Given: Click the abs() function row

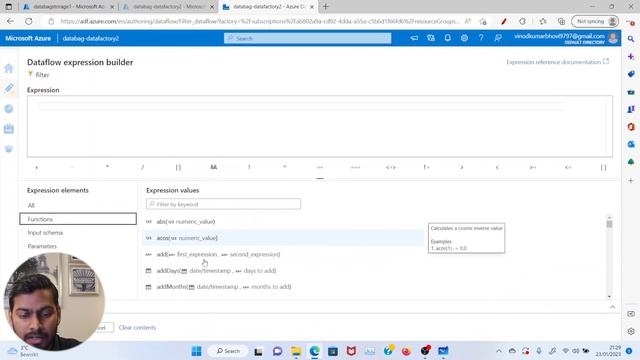Looking at the screenshot, I should click(x=283, y=222).
